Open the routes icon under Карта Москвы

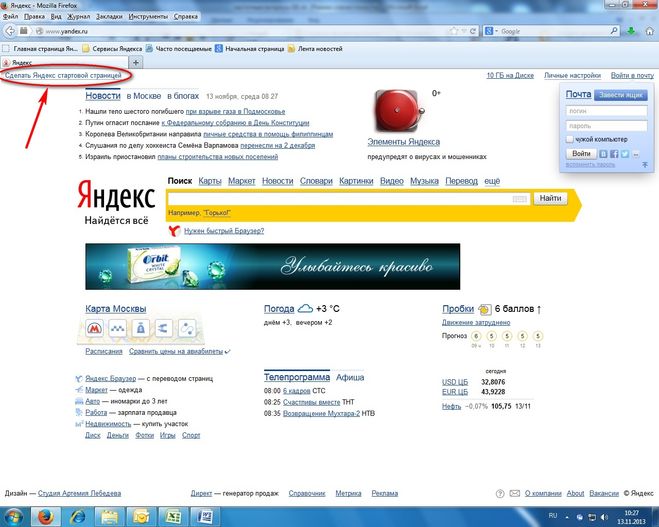187,328
